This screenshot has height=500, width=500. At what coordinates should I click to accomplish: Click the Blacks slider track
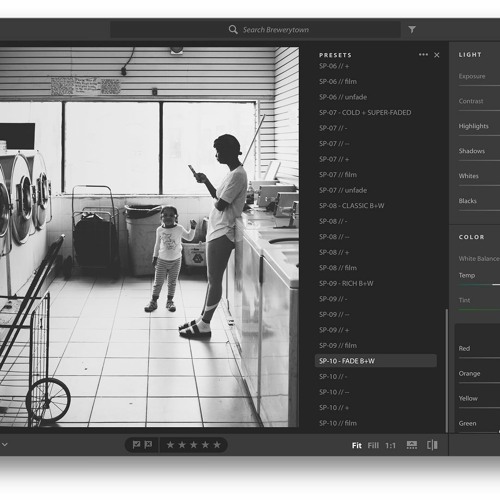479,210
